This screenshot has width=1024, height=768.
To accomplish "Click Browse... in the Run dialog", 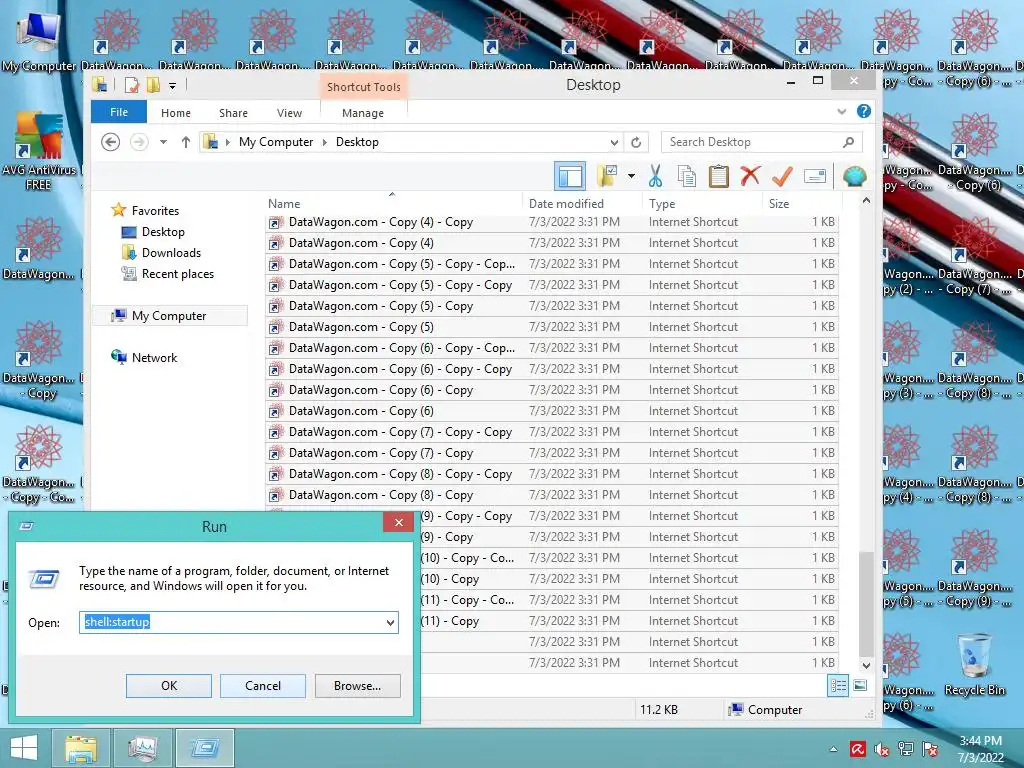I will (x=357, y=686).
